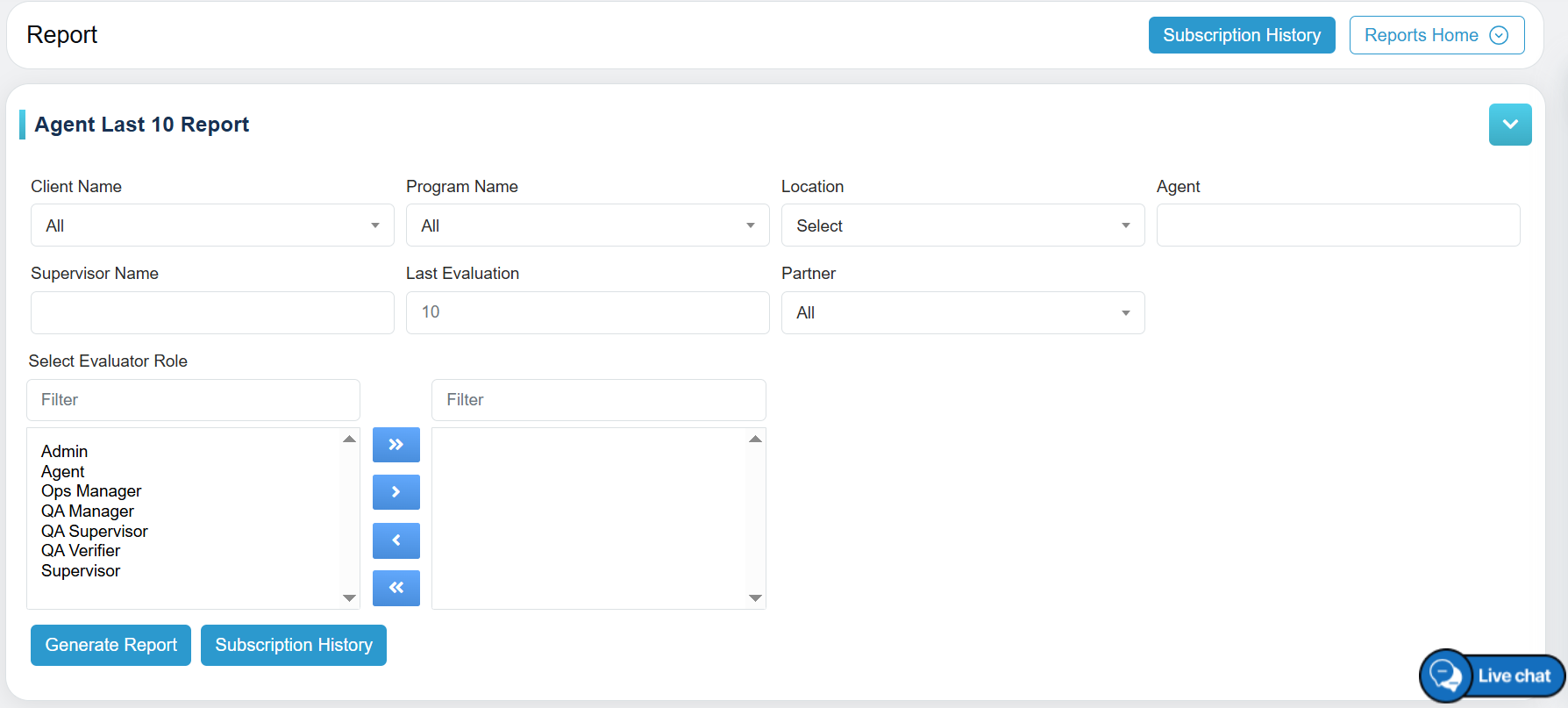The width and height of the screenshot is (1568, 708).
Task: Click the left evaluator role Filter field
Action: tap(193, 400)
